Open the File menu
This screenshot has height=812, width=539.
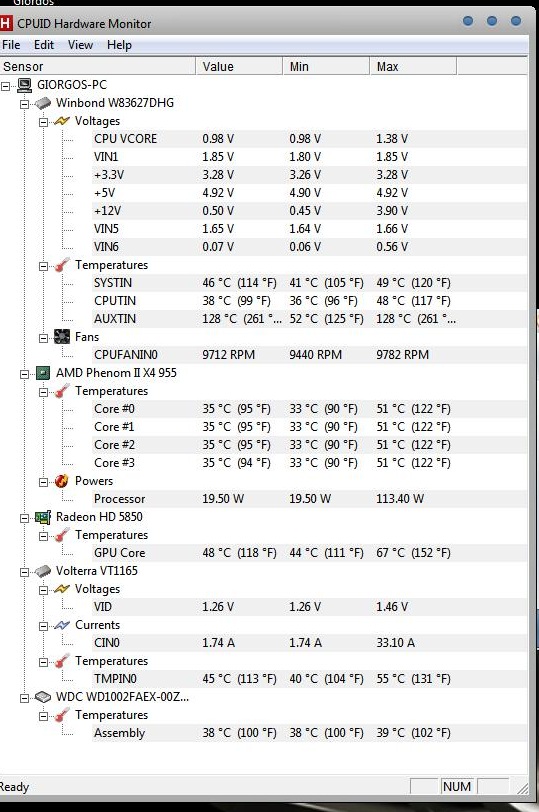(11, 45)
